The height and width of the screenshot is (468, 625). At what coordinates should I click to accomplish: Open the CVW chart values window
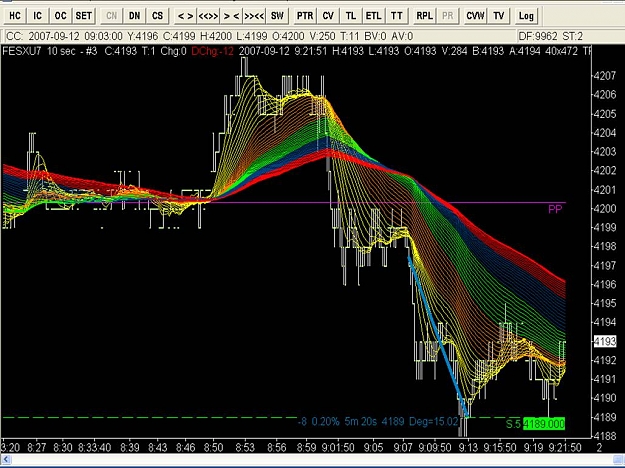[476, 16]
